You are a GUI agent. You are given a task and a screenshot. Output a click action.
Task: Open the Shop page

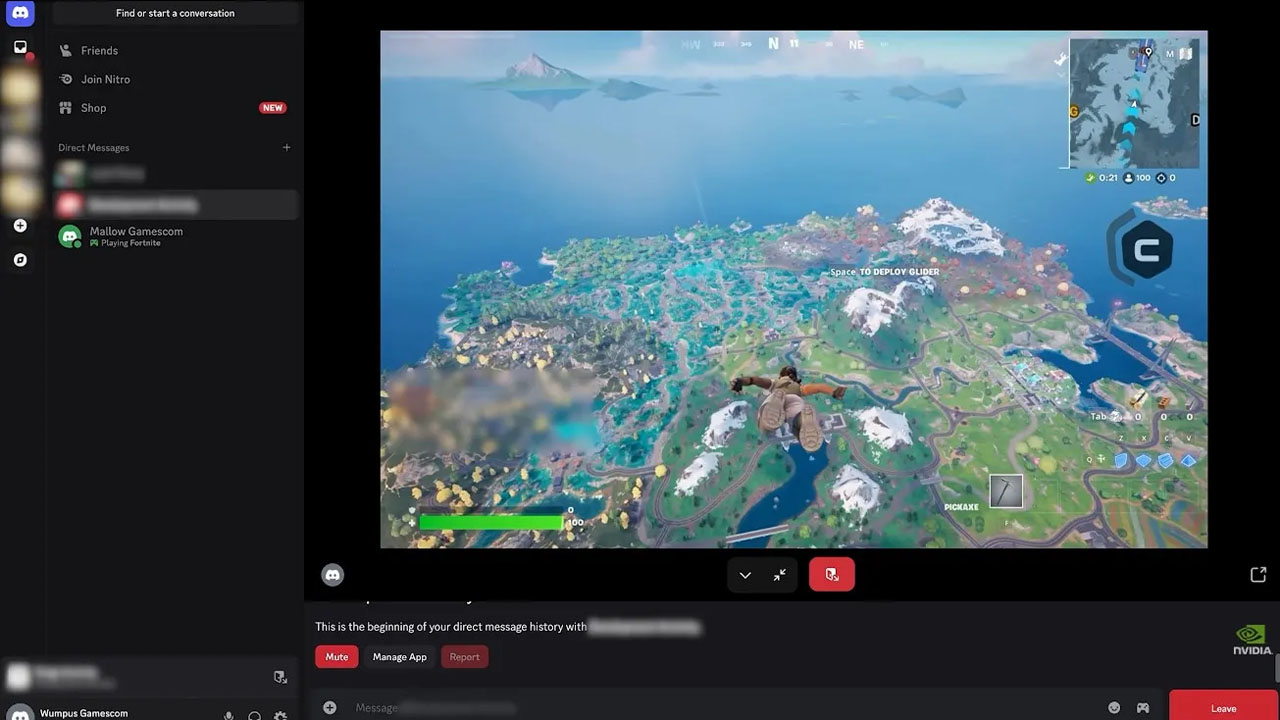(x=93, y=107)
